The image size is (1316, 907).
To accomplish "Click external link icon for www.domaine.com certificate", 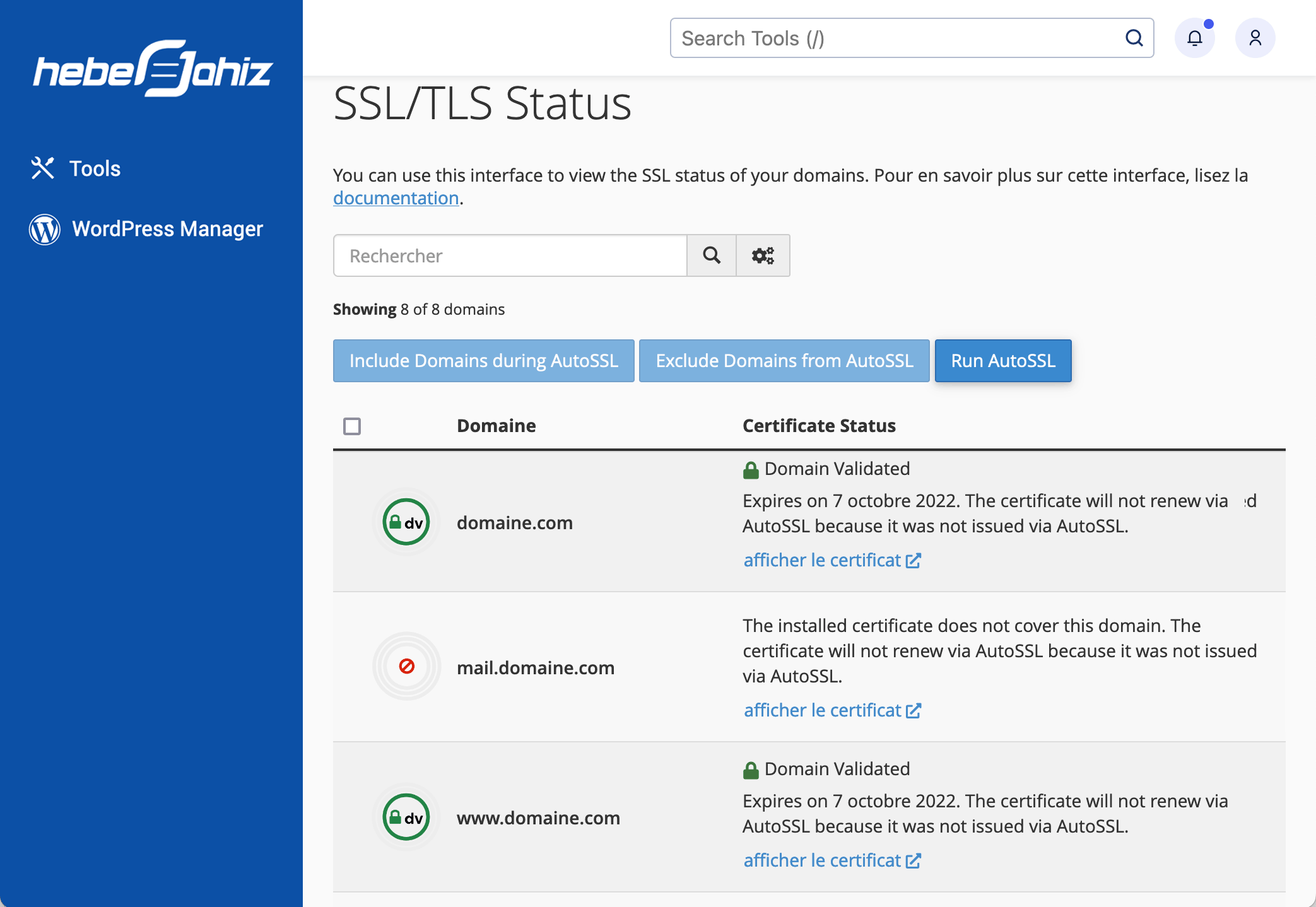I will [914, 860].
